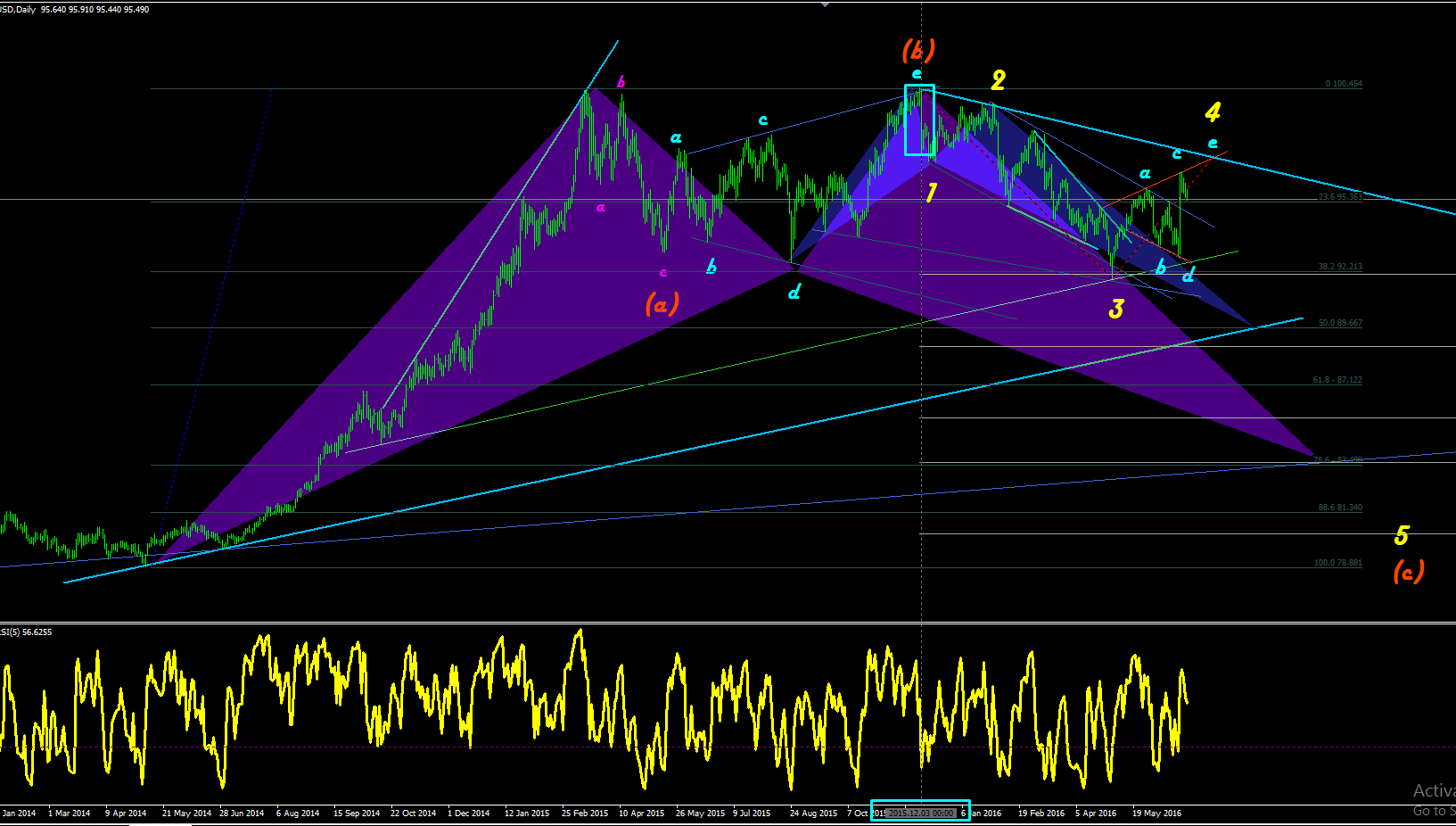This screenshot has height=826, width=1456.
Task: Click the 15 Sep 2014 date label
Action: click(x=357, y=813)
